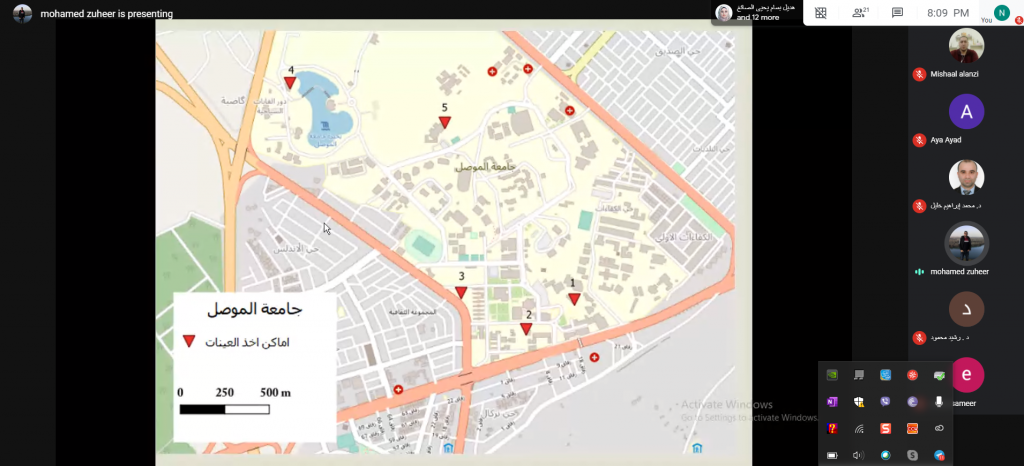Viewport: 1024px width, 466px height.
Task: Select Aya Ayad's participant tile
Action: click(966, 112)
